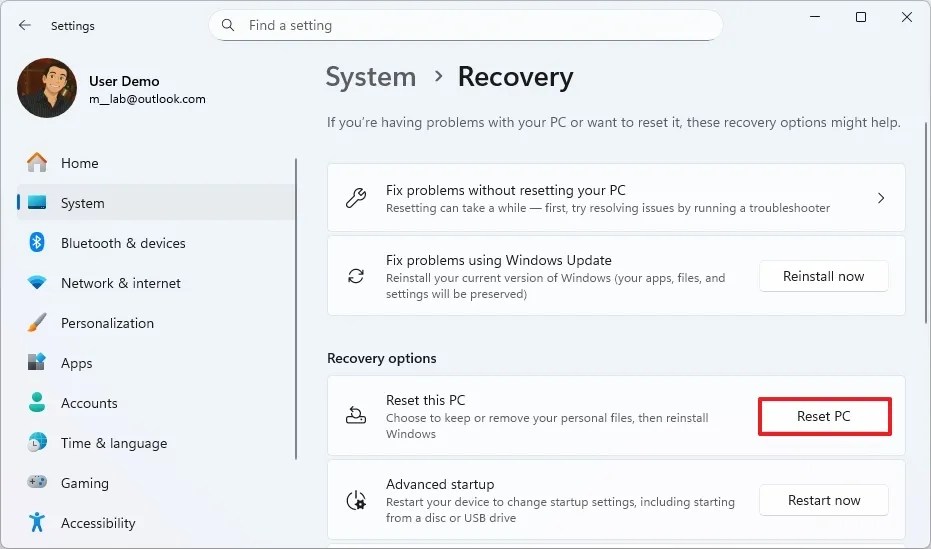
Task: Select System in the sidebar
Action: tap(156, 202)
